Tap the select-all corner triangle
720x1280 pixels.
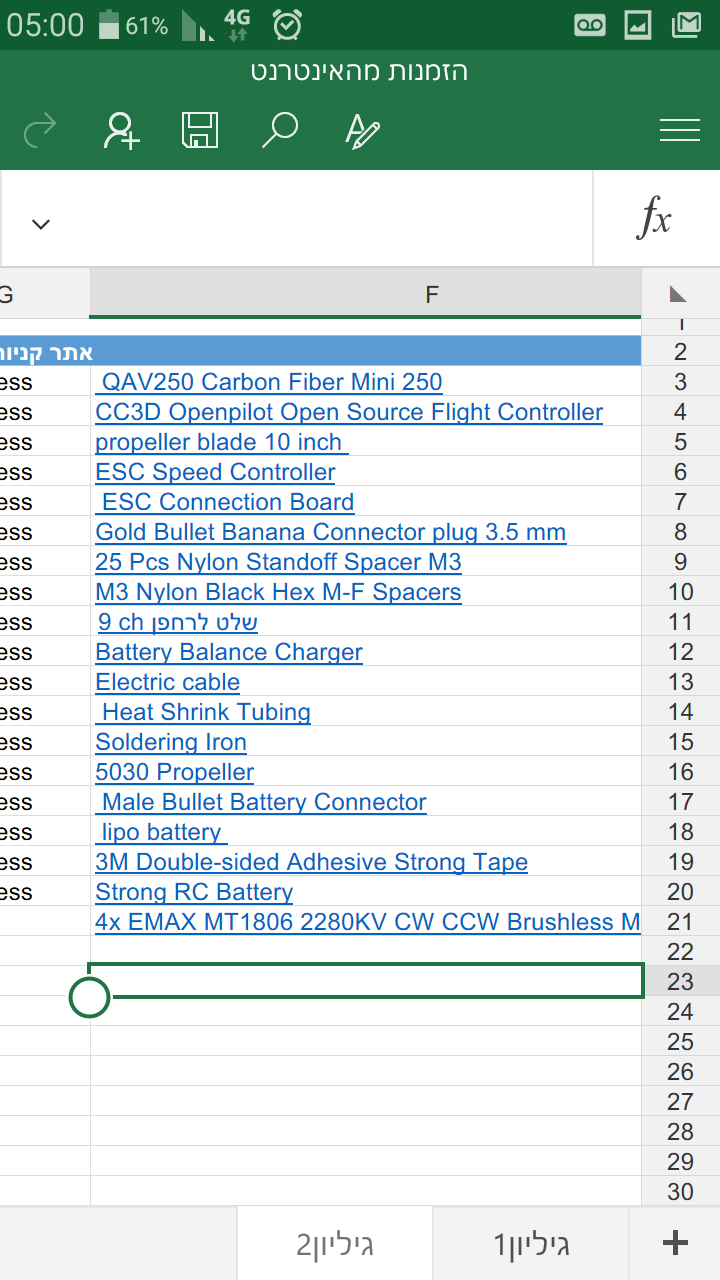[x=679, y=294]
